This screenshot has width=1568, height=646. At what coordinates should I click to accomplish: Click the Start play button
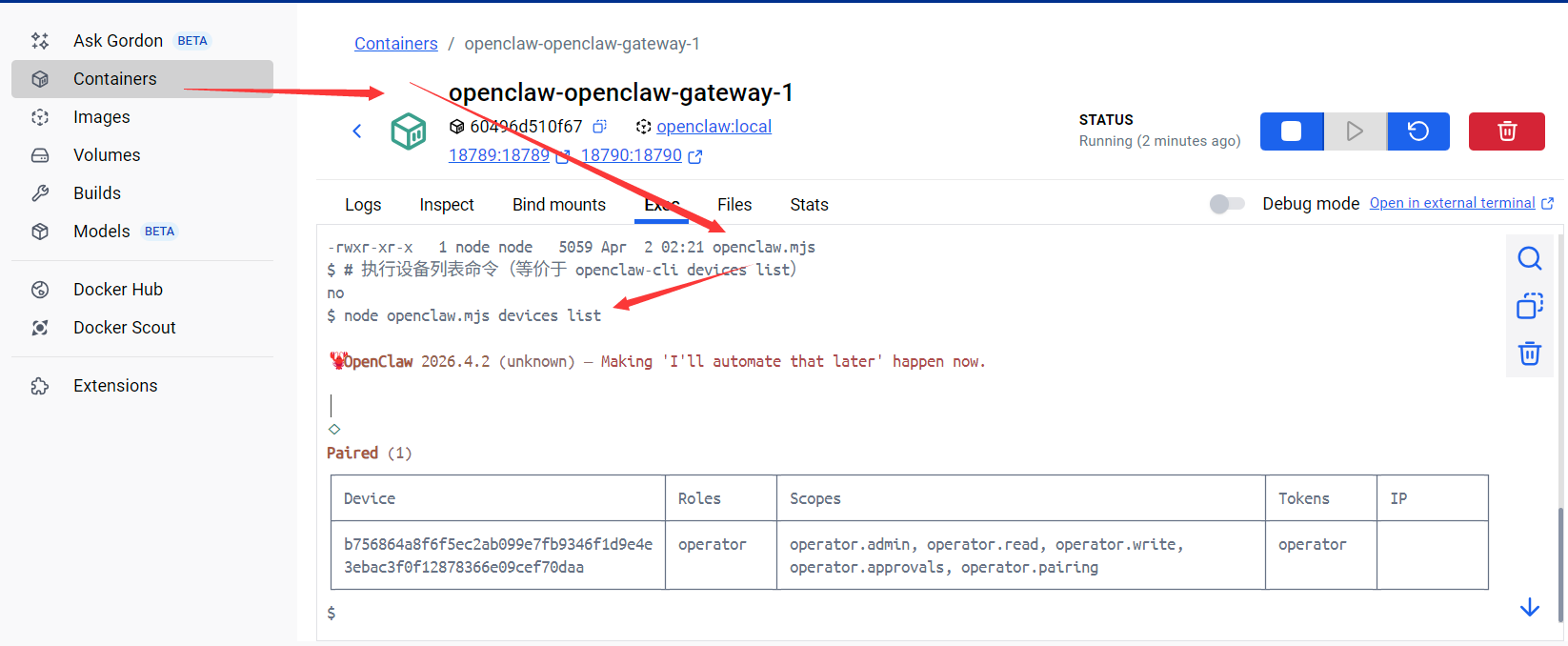click(1355, 131)
